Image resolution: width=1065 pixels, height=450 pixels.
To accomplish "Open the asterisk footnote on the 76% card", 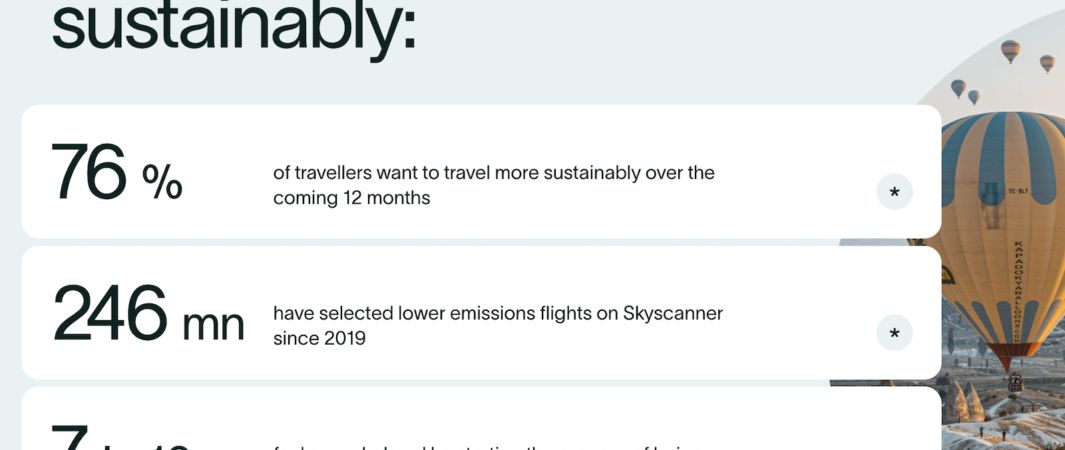I will 894,192.
